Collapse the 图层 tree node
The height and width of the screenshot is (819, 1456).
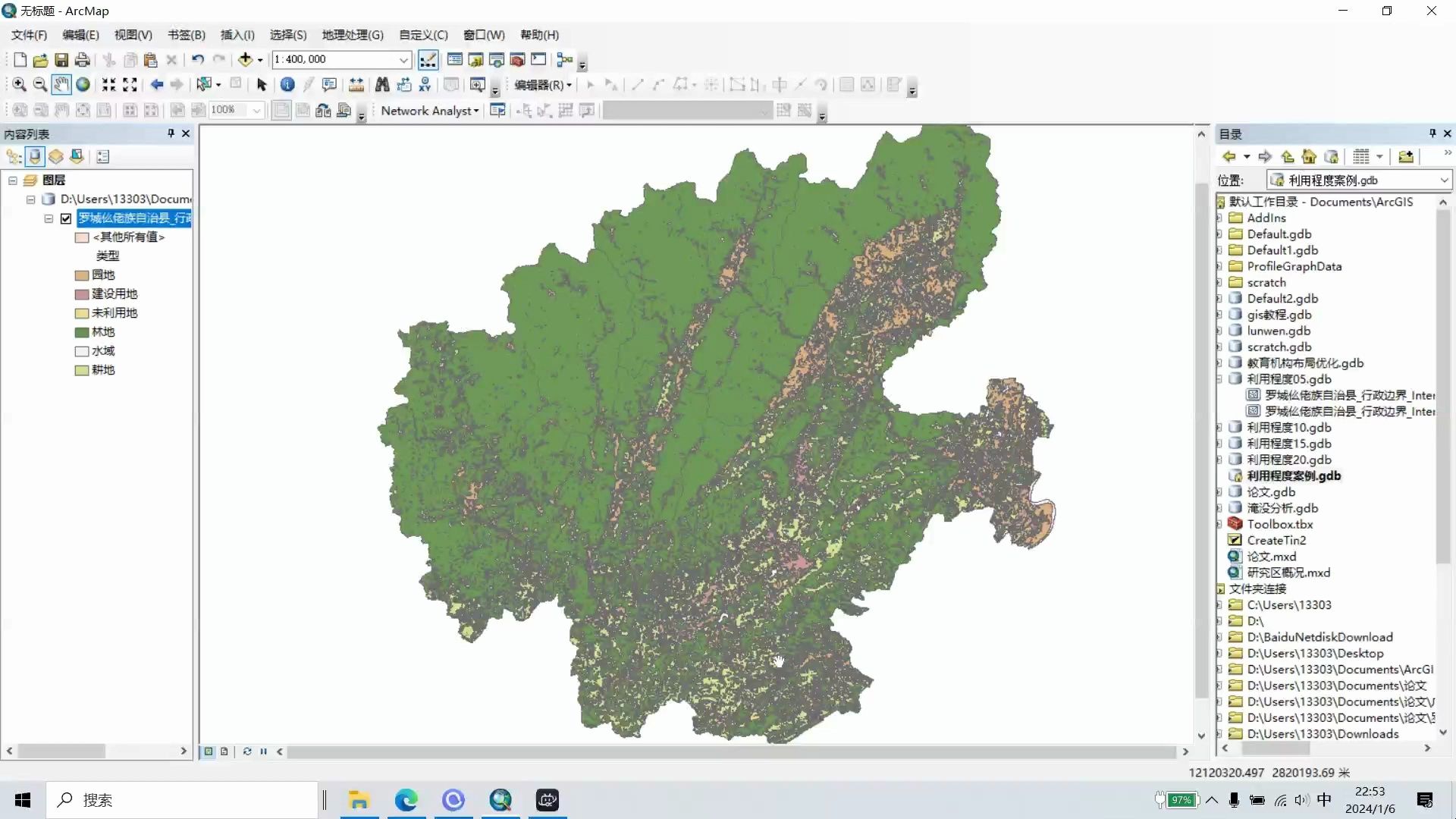(x=12, y=180)
